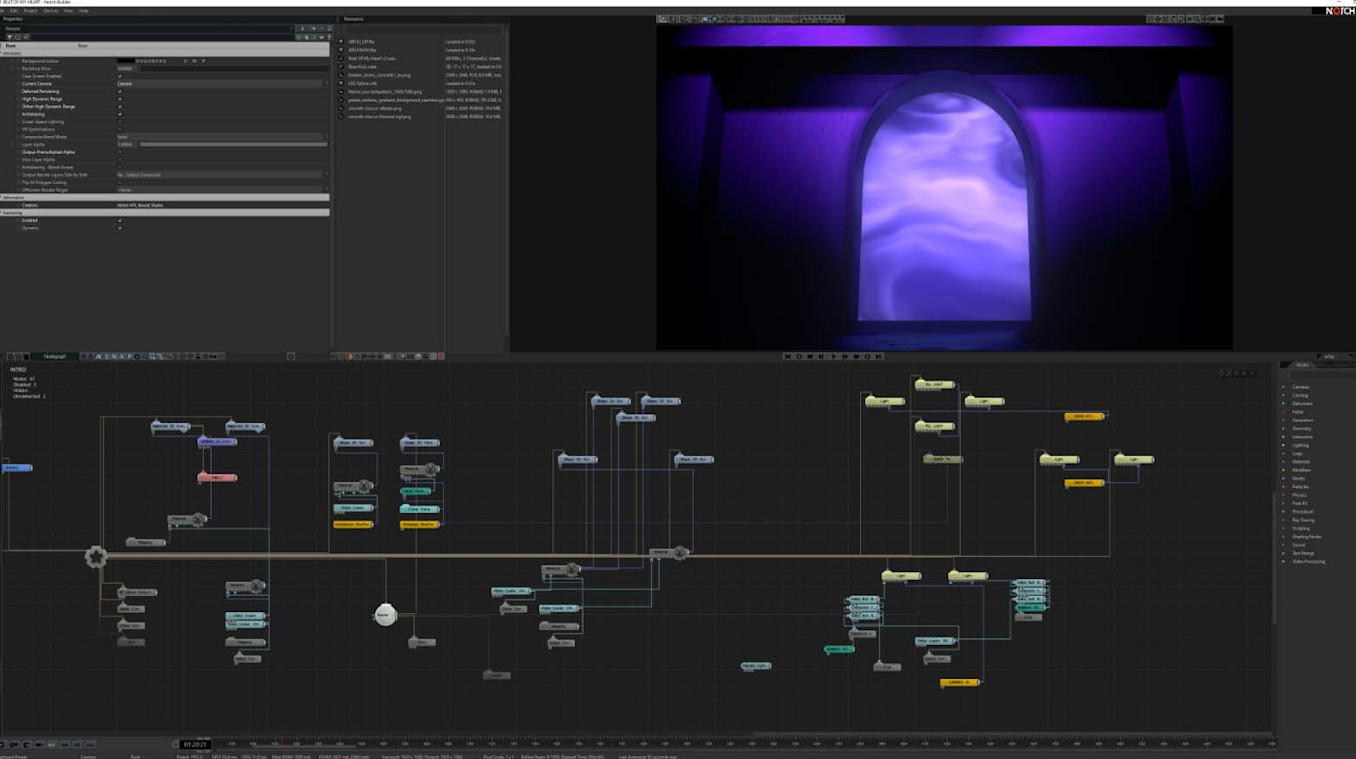1356x759 pixels.
Task: Open the Output Render Layers Side by Side dropdown
Action: pos(222,175)
